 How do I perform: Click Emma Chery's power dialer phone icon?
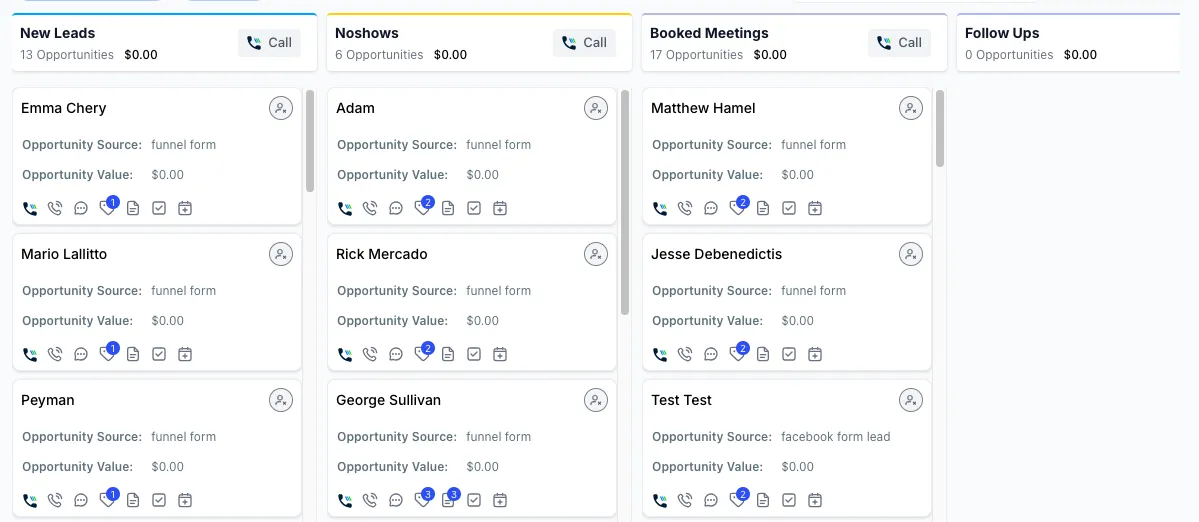(29, 208)
